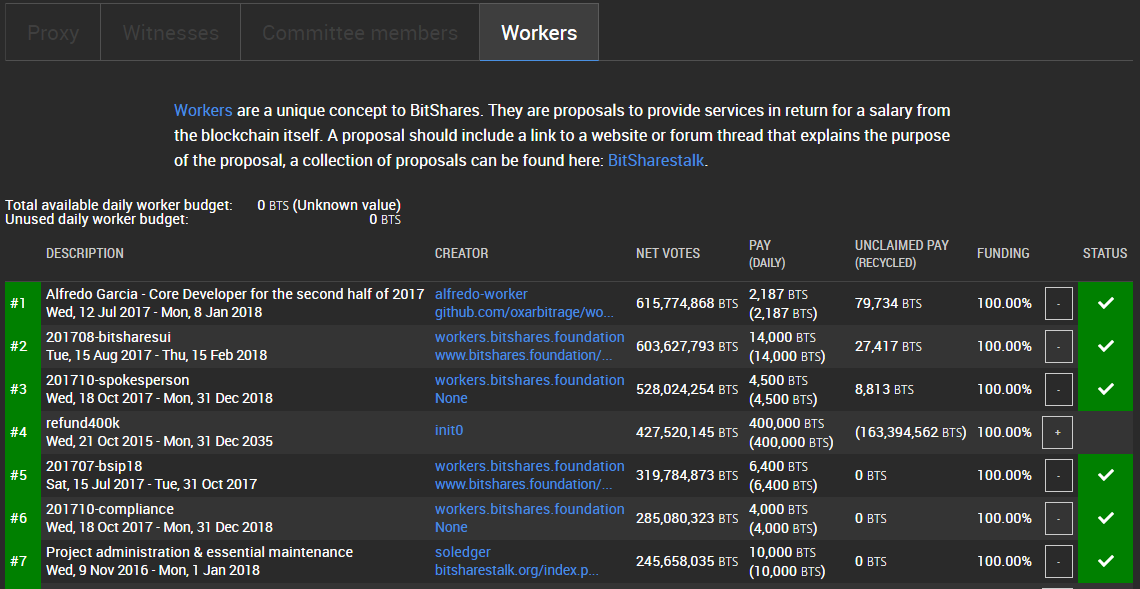Visit the BitSharestalk link
This screenshot has height=589, width=1140.
[656, 161]
